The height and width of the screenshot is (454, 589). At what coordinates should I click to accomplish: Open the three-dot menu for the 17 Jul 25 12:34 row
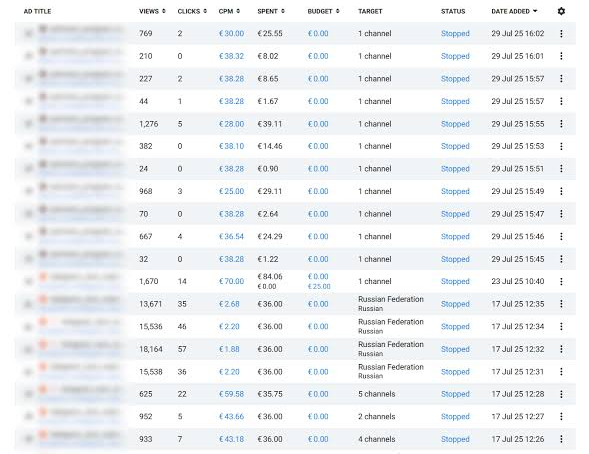[561, 326]
